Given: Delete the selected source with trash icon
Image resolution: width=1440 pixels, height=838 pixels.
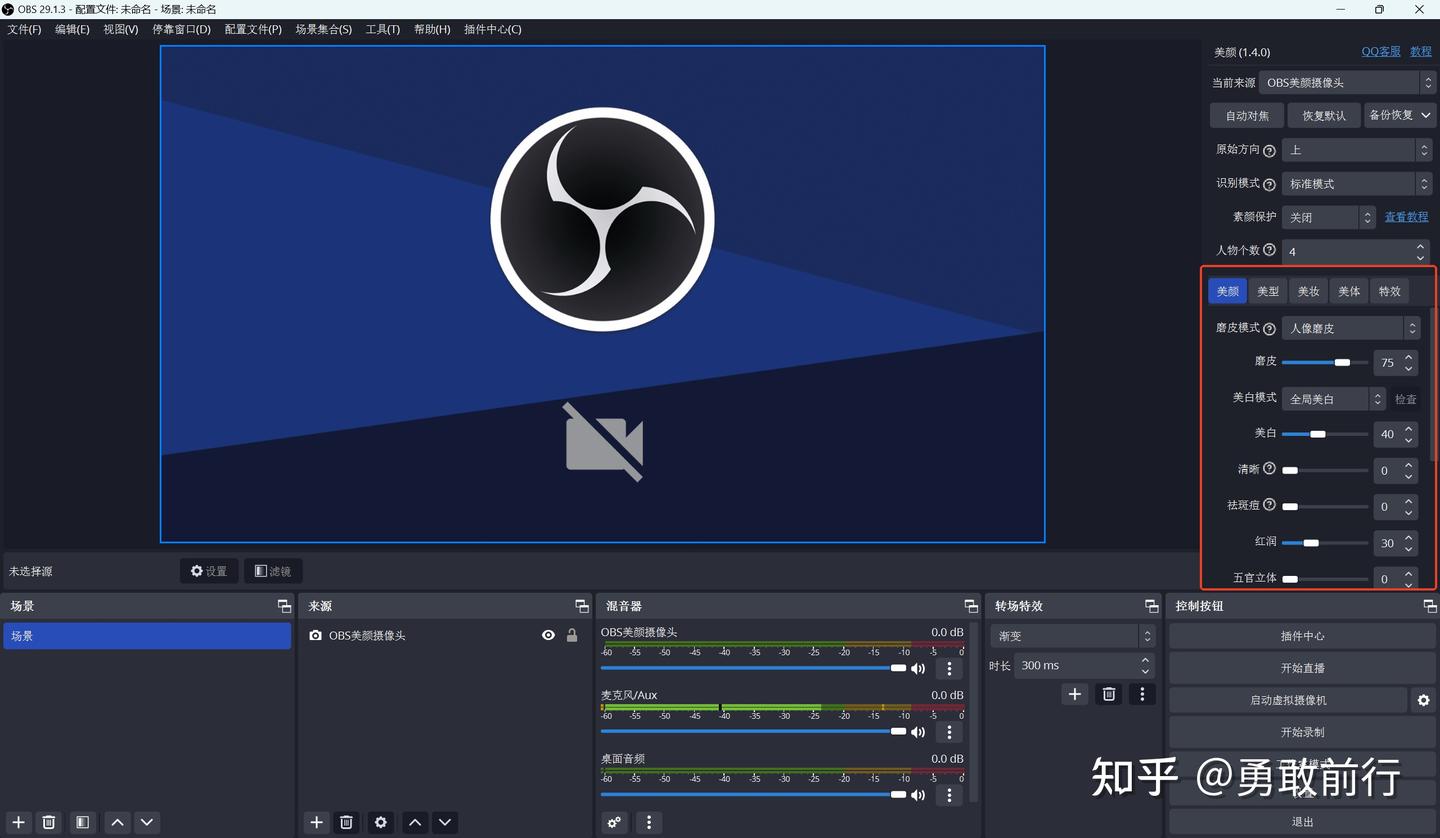Looking at the screenshot, I should (x=346, y=822).
